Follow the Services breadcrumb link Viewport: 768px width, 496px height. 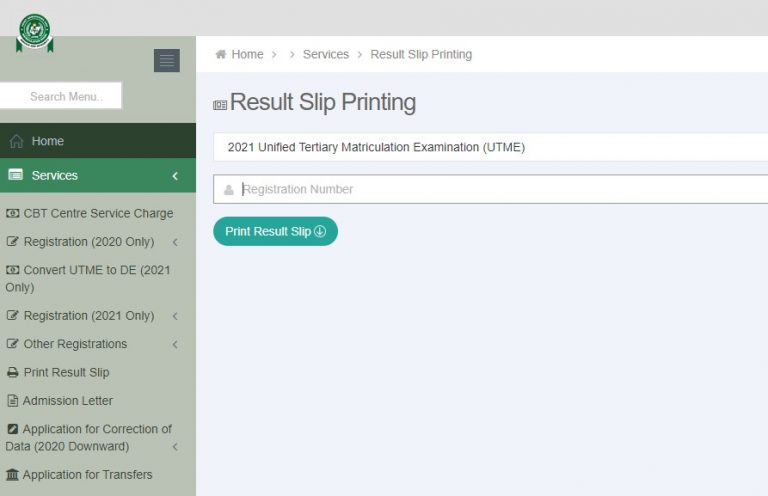click(326, 54)
